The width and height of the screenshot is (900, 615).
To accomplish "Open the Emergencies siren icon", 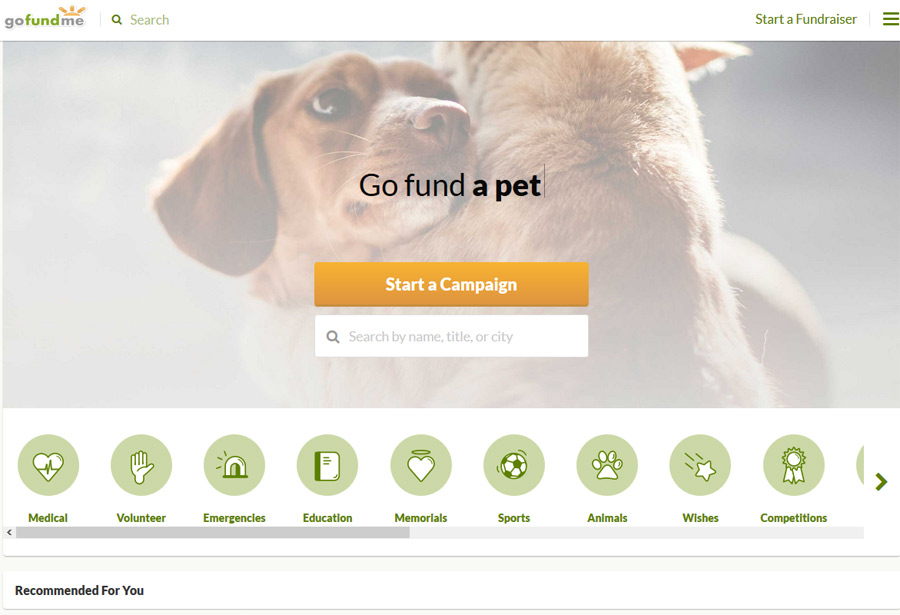I will coord(234,465).
